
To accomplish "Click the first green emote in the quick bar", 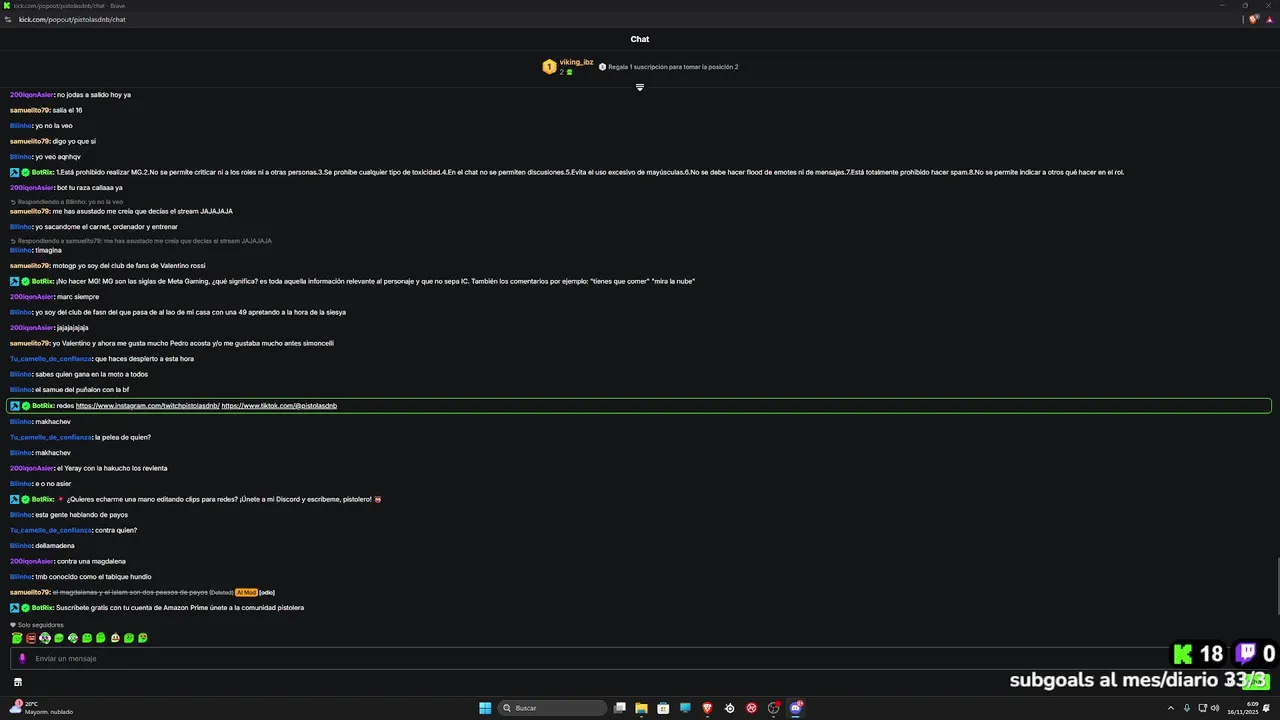I will pos(17,638).
